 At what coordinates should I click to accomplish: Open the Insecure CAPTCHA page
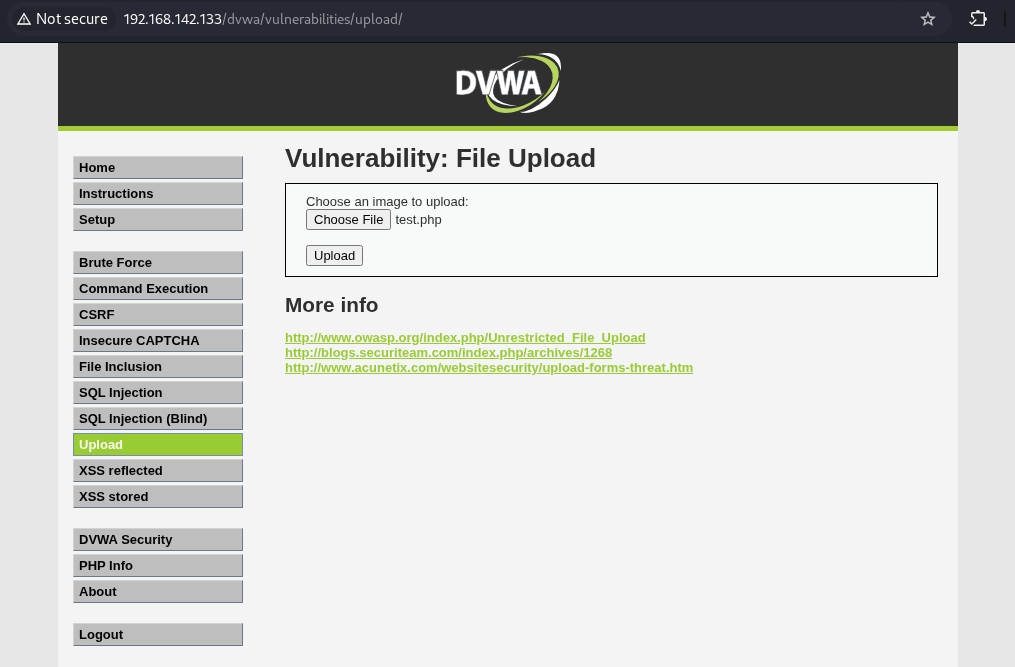[x=158, y=341]
